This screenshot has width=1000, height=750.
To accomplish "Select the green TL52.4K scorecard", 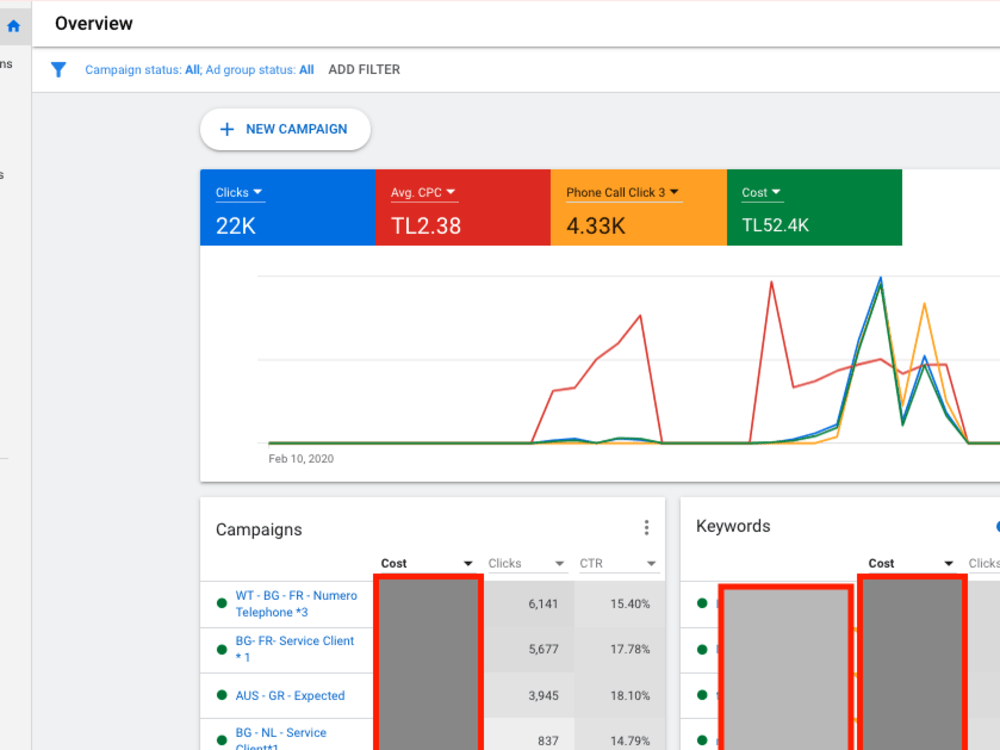I will coord(814,207).
